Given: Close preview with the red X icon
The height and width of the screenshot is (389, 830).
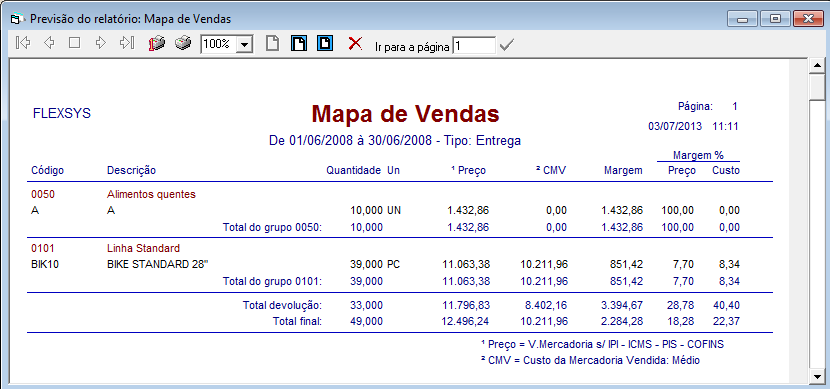Looking at the screenshot, I should tap(355, 43).
